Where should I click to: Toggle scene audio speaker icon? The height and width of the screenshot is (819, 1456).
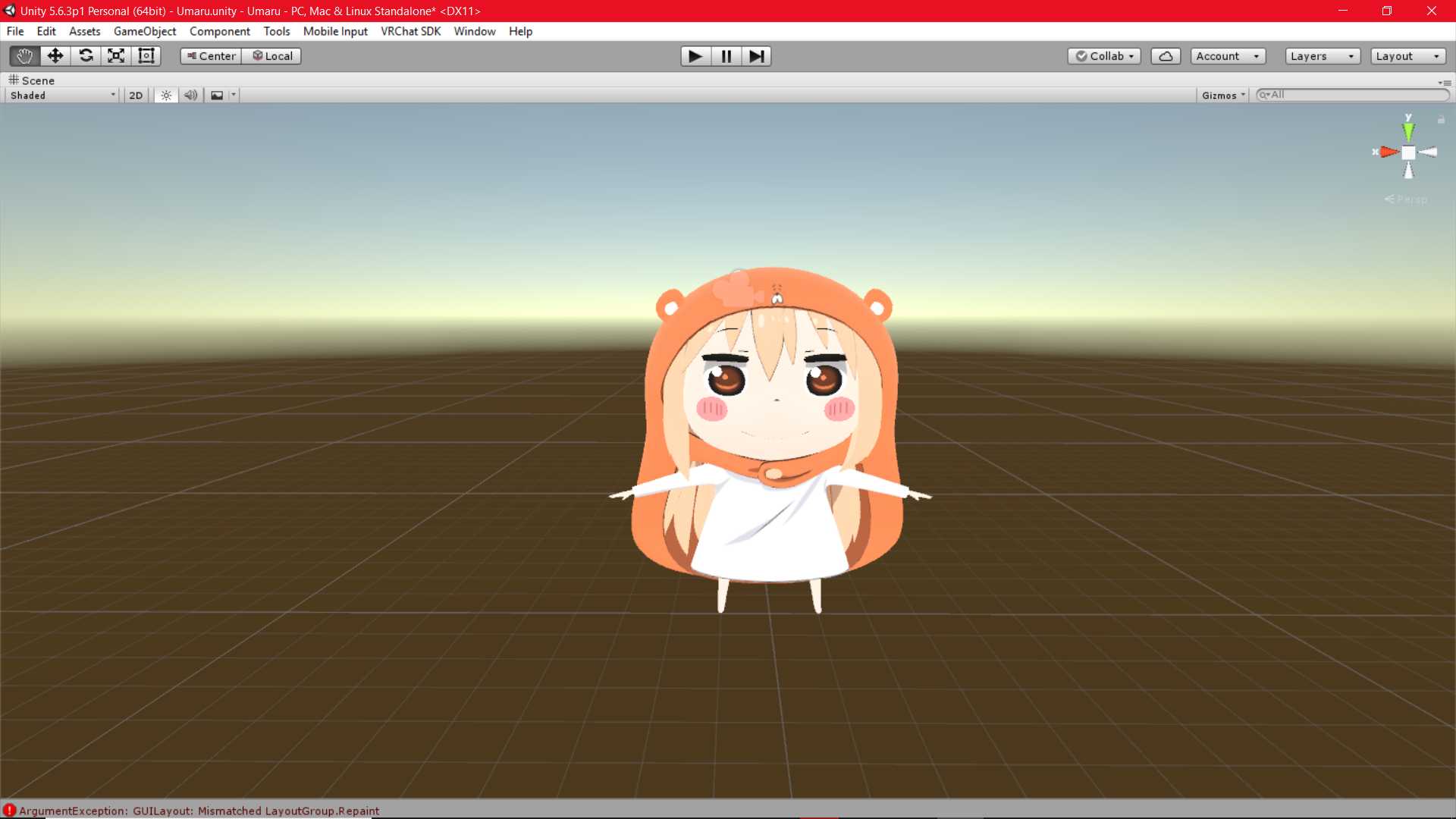tap(190, 96)
